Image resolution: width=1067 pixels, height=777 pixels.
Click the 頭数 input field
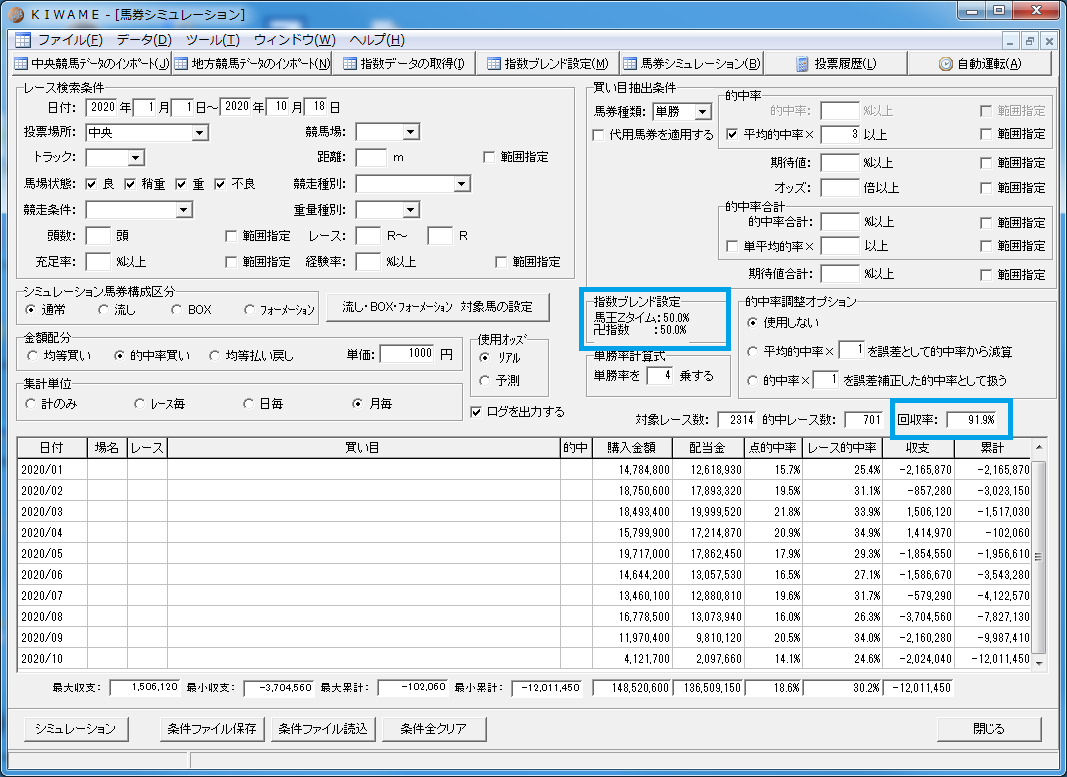(x=98, y=236)
